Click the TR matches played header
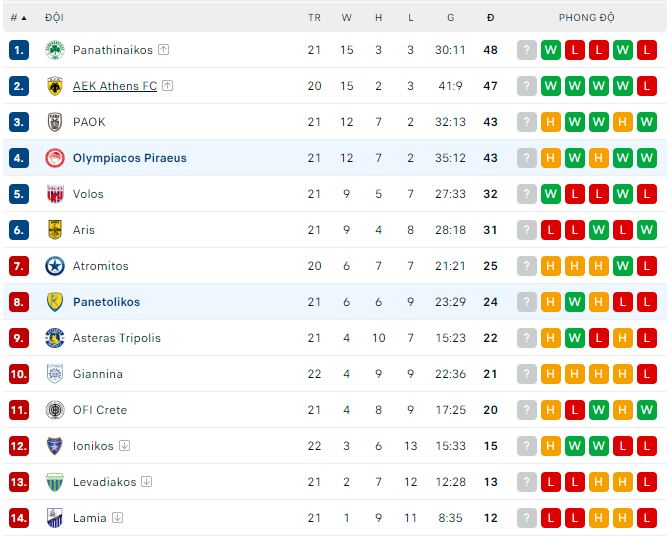 click(314, 18)
